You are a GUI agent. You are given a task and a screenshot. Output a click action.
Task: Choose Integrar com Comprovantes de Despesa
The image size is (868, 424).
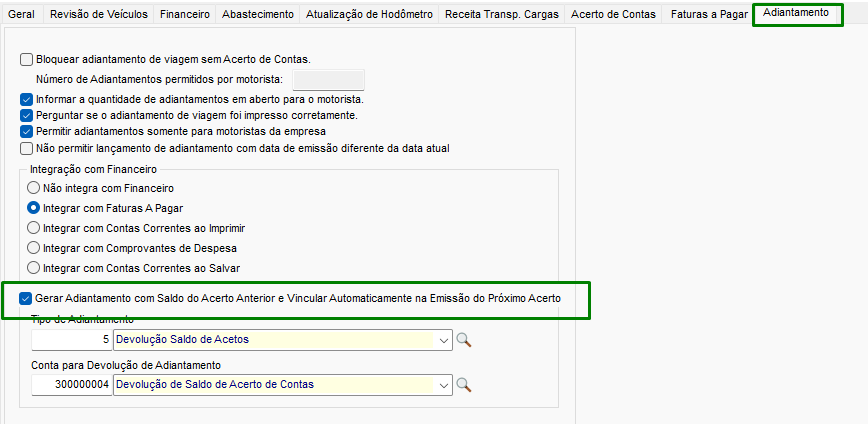tap(34, 247)
